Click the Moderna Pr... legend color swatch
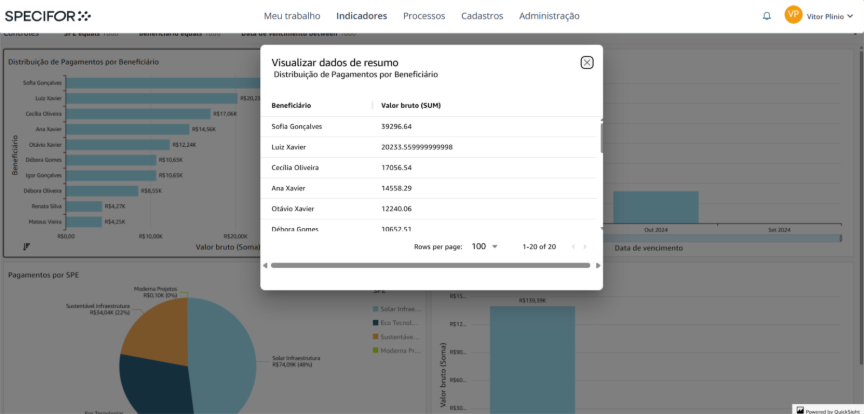864x414 pixels. (376, 350)
